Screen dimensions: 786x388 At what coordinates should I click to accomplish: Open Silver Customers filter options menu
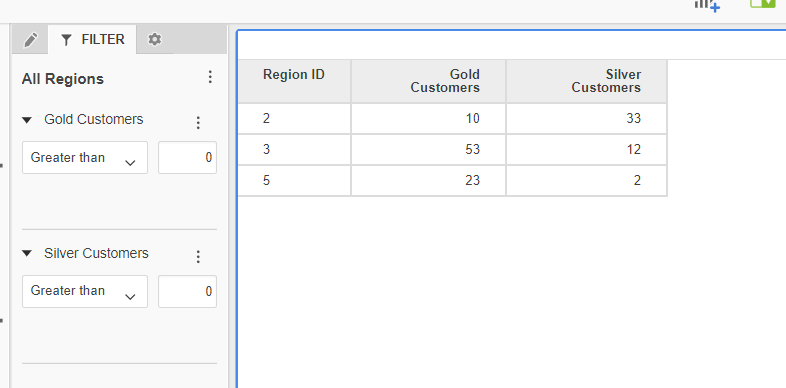[x=198, y=257]
